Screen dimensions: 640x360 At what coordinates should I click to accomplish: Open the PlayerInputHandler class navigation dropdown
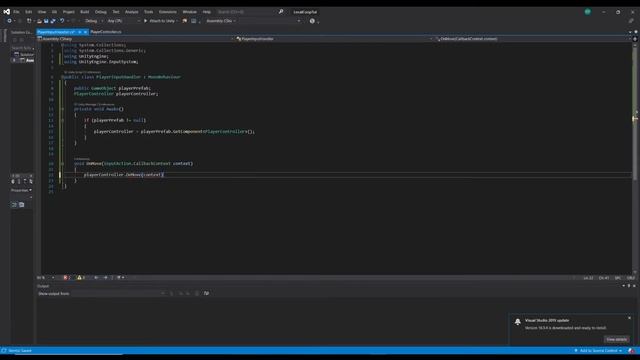point(334,39)
